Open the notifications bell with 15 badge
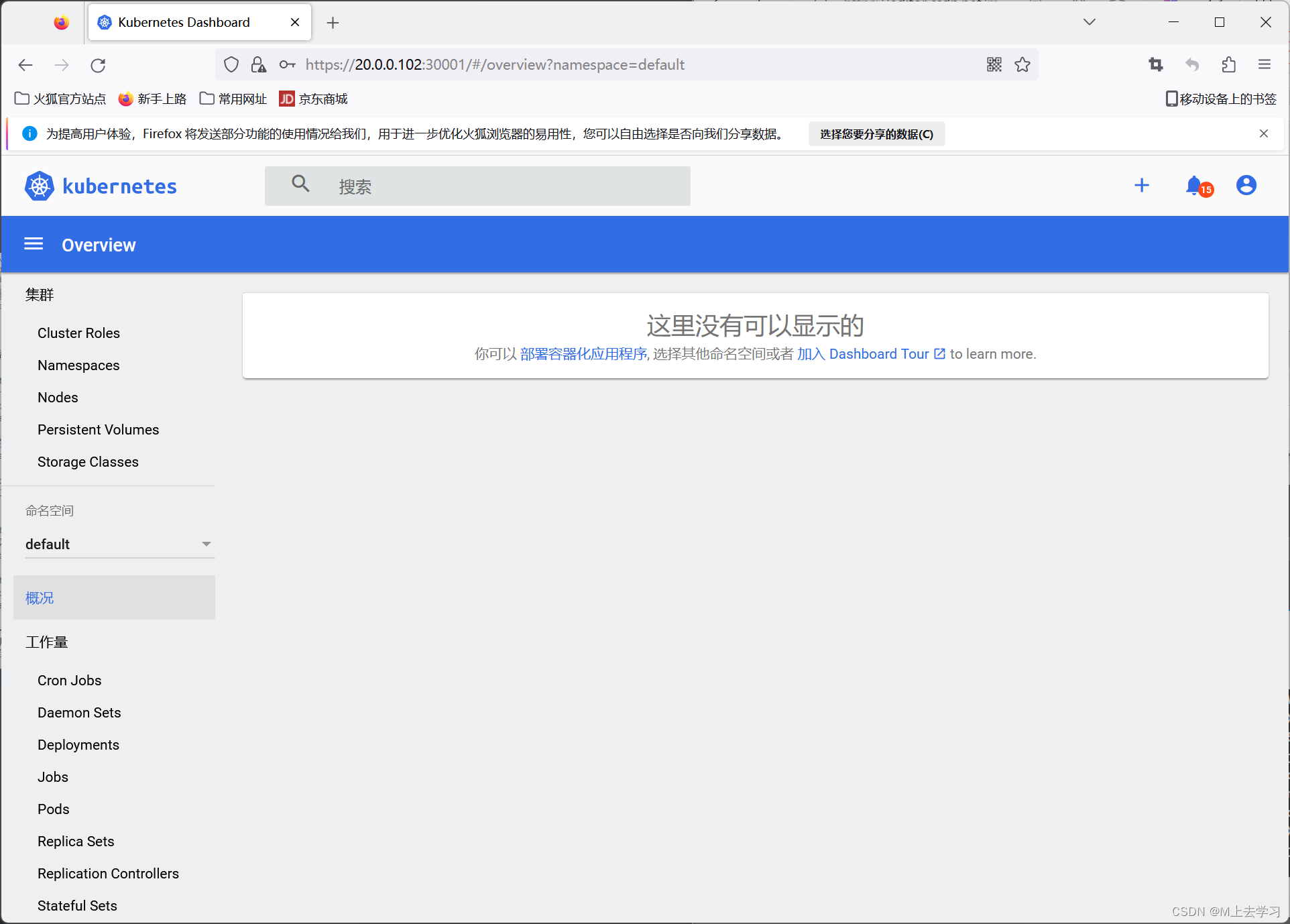 tap(1198, 186)
